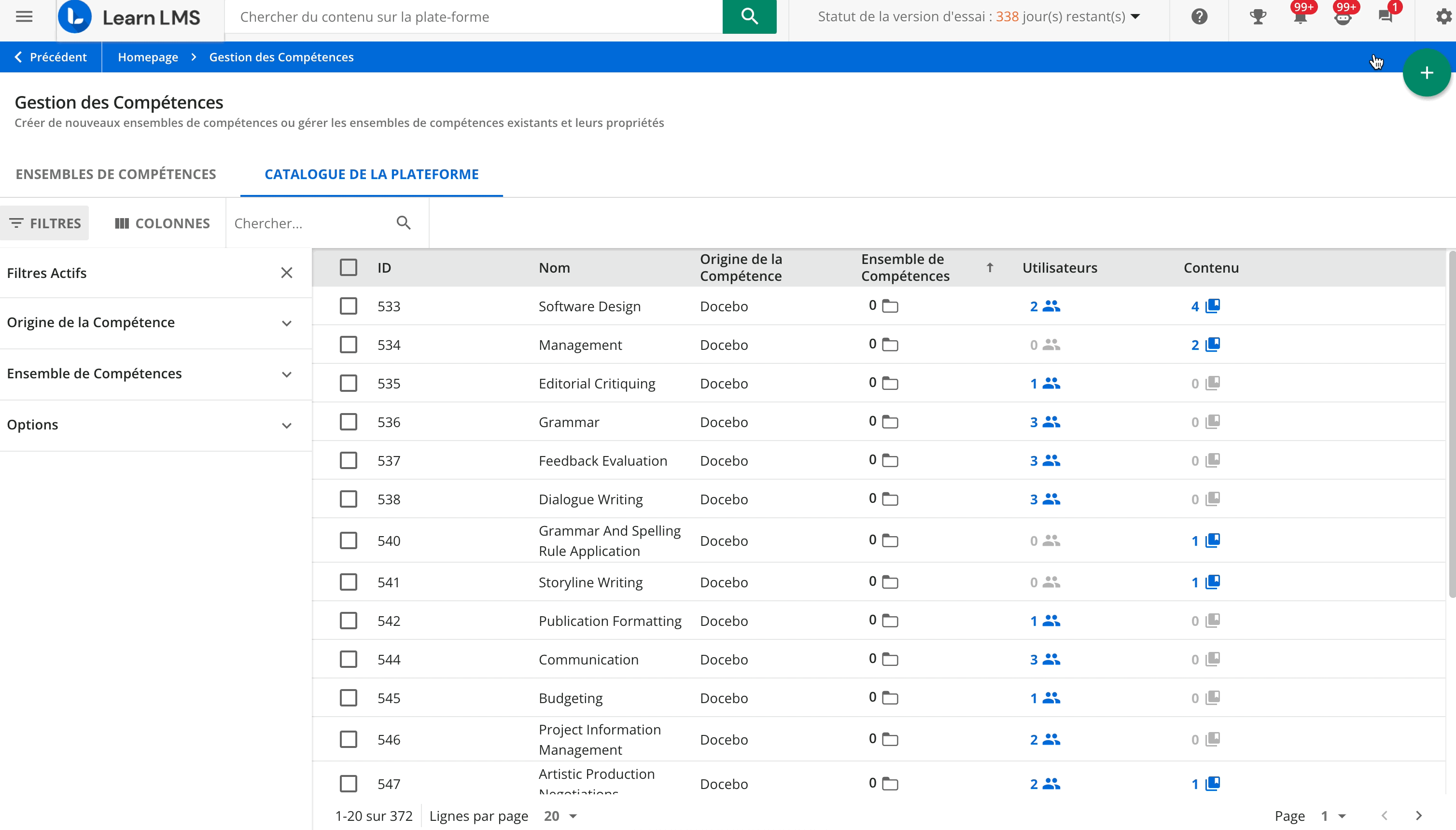
Task: Click the green platform search button
Action: (x=749, y=16)
